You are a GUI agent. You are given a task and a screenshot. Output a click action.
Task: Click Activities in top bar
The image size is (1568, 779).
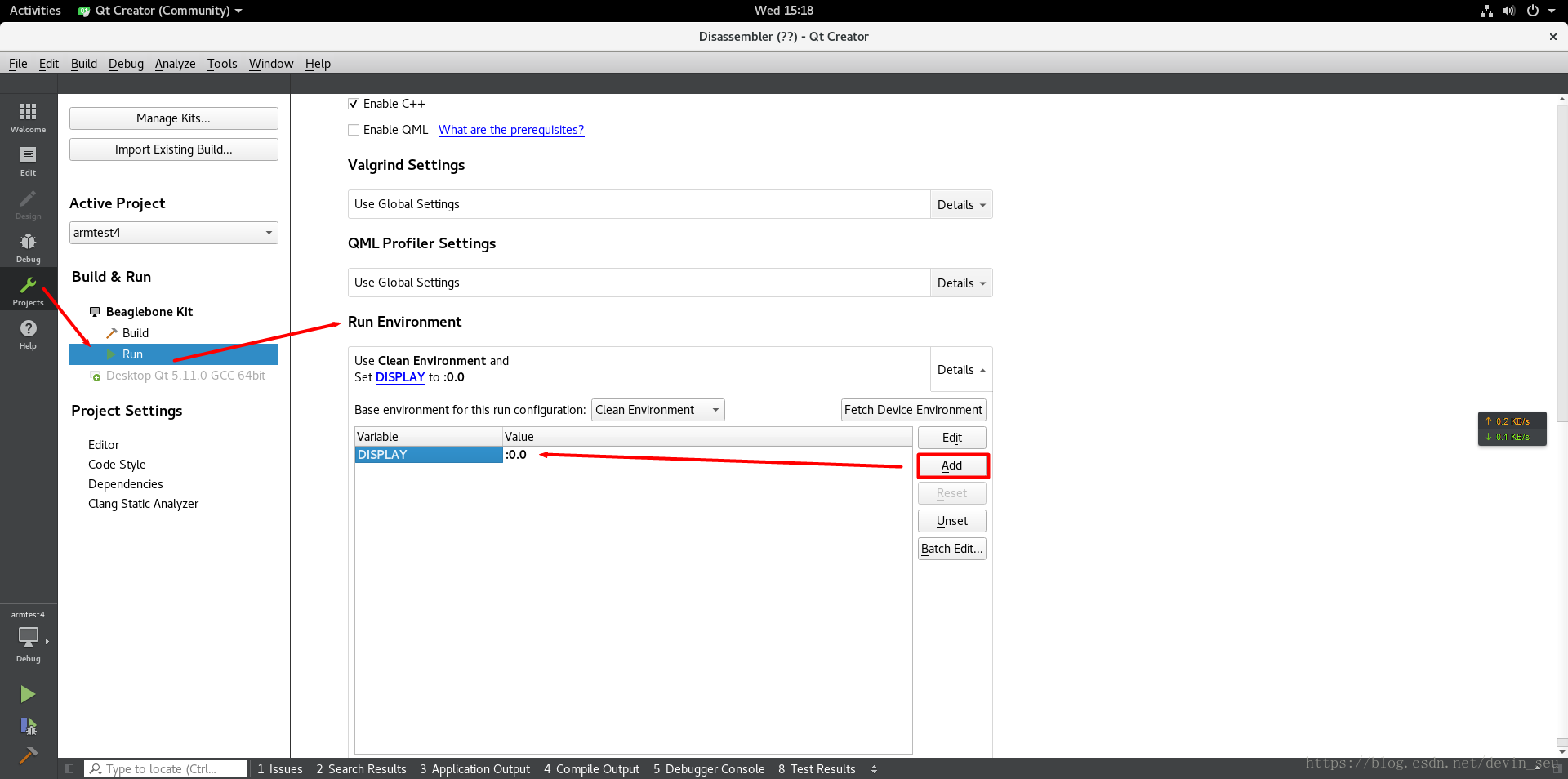point(35,11)
